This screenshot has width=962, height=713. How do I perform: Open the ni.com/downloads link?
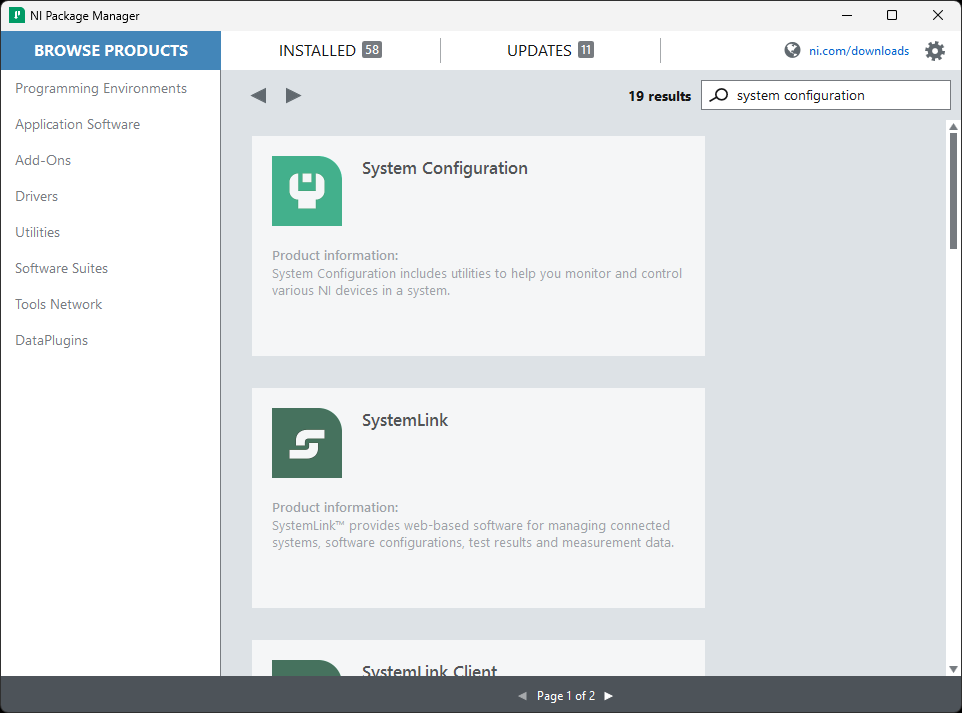[859, 51]
